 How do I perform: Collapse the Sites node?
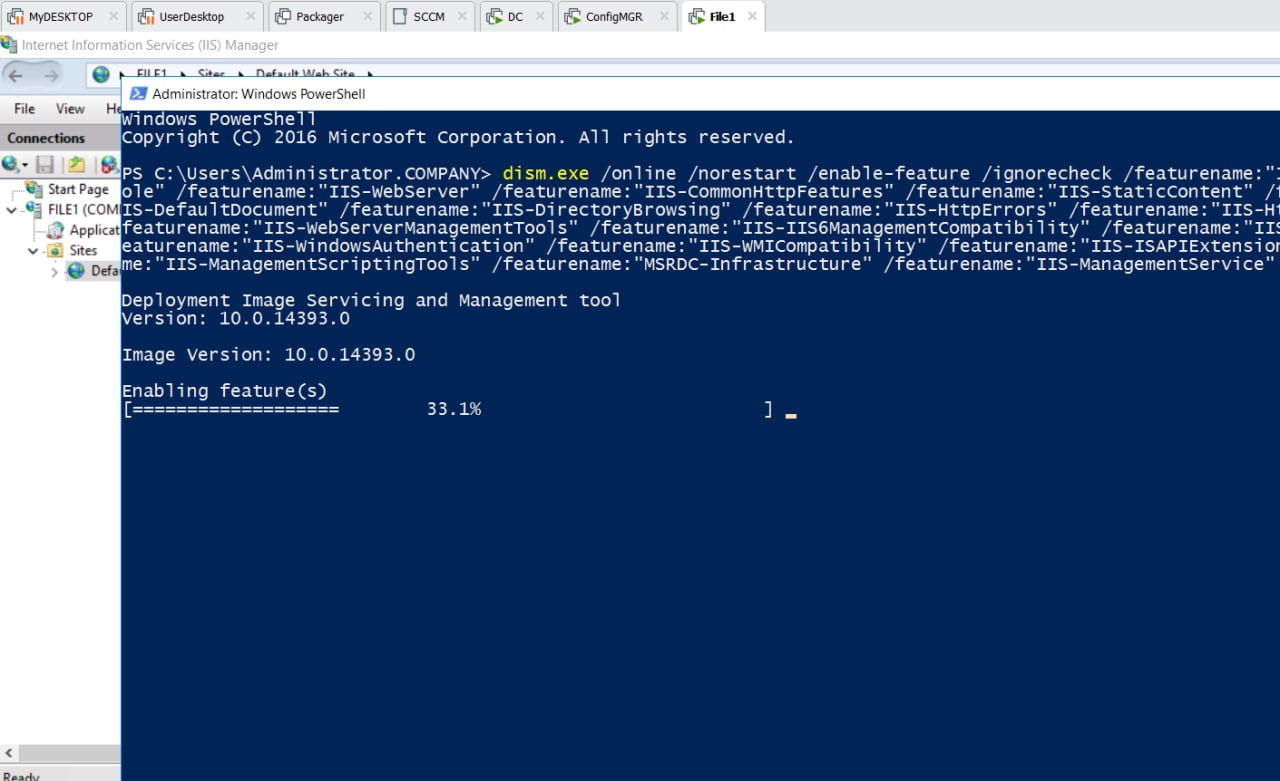point(33,251)
